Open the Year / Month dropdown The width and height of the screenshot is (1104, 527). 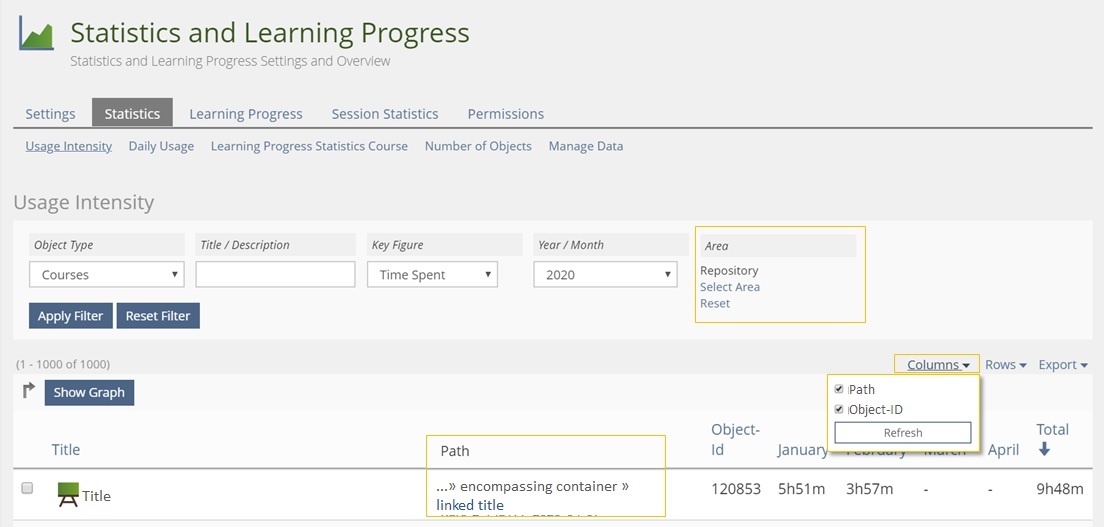coord(605,275)
